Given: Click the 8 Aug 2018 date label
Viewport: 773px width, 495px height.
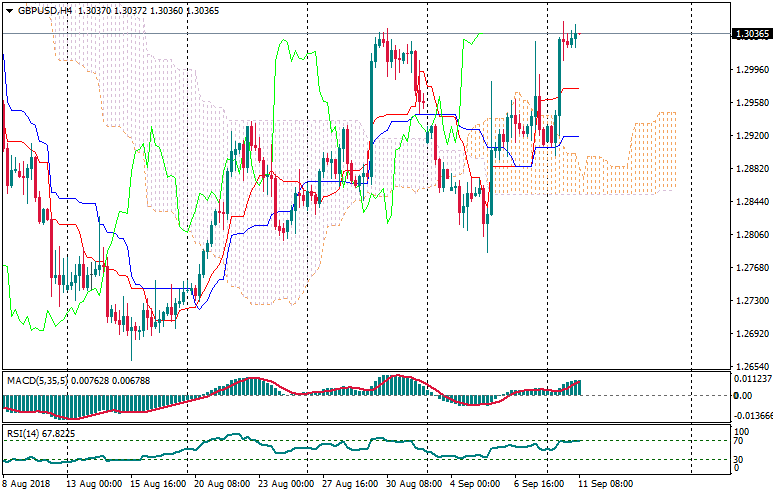Looking at the screenshot, I should tap(26, 482).
